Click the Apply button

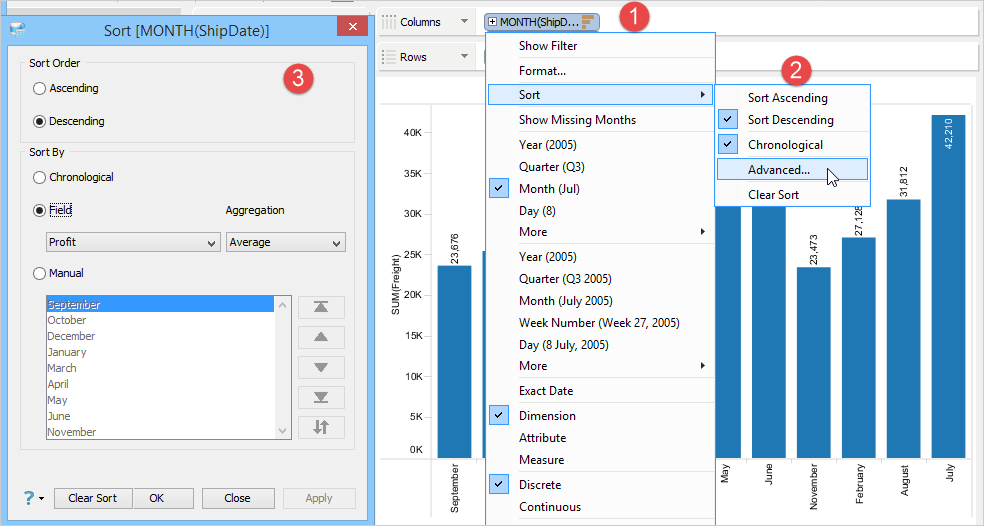319,498
